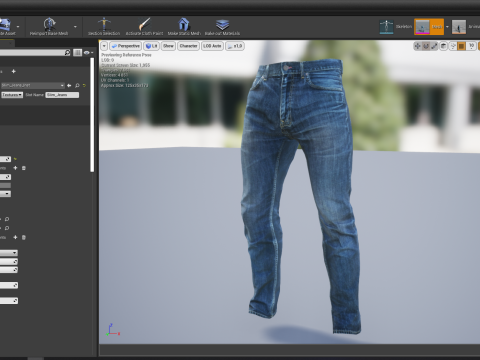Image resolution: width=480 pixels, height=360 pixels.
Task: Toggle grid snapping in viewport toolbar
Action: pos(461,46)
